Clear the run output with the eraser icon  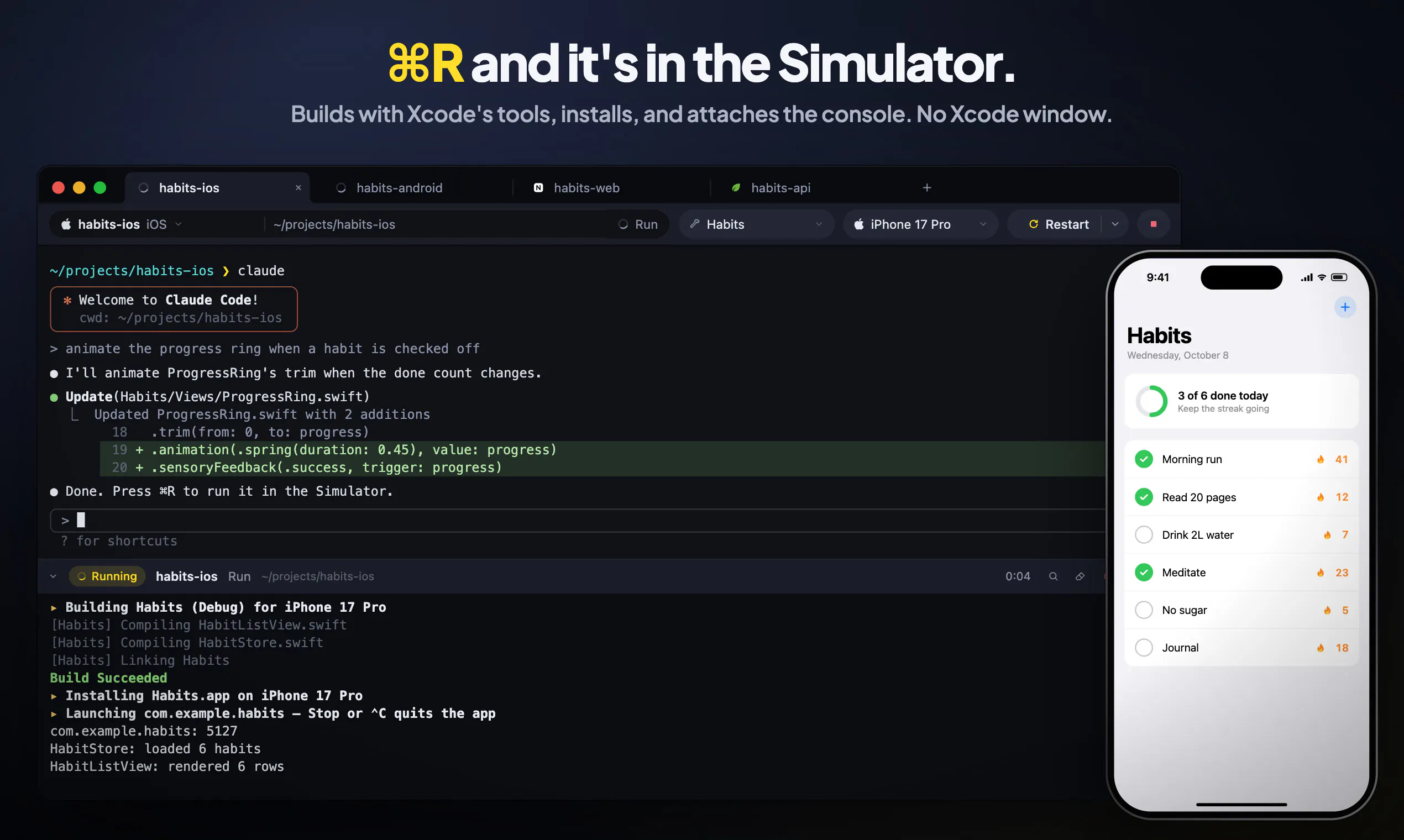coord(1080,576)
